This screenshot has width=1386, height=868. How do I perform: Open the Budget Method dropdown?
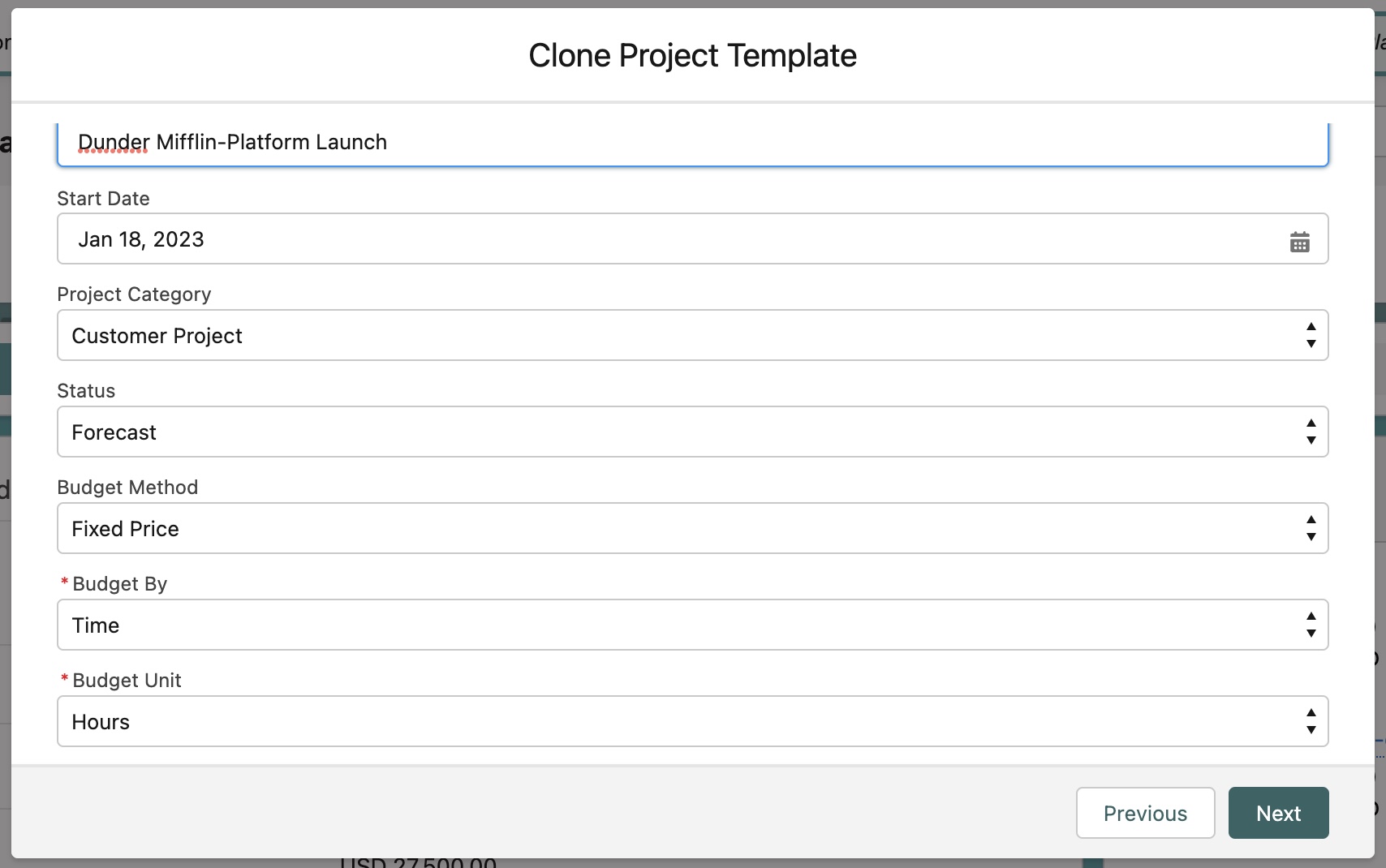(x=649, y=528)
